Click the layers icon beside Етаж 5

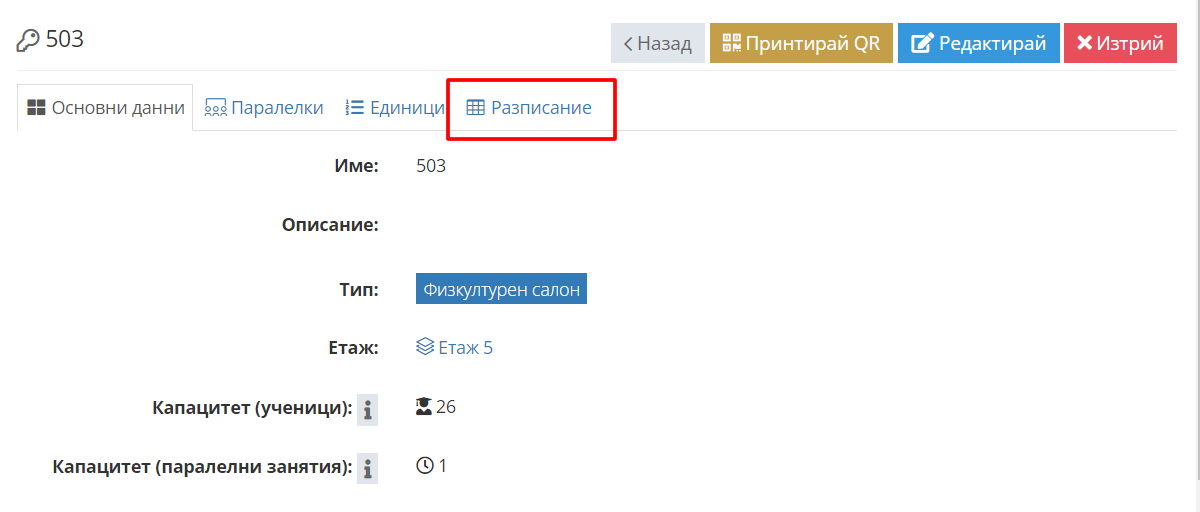pos(425,347)
